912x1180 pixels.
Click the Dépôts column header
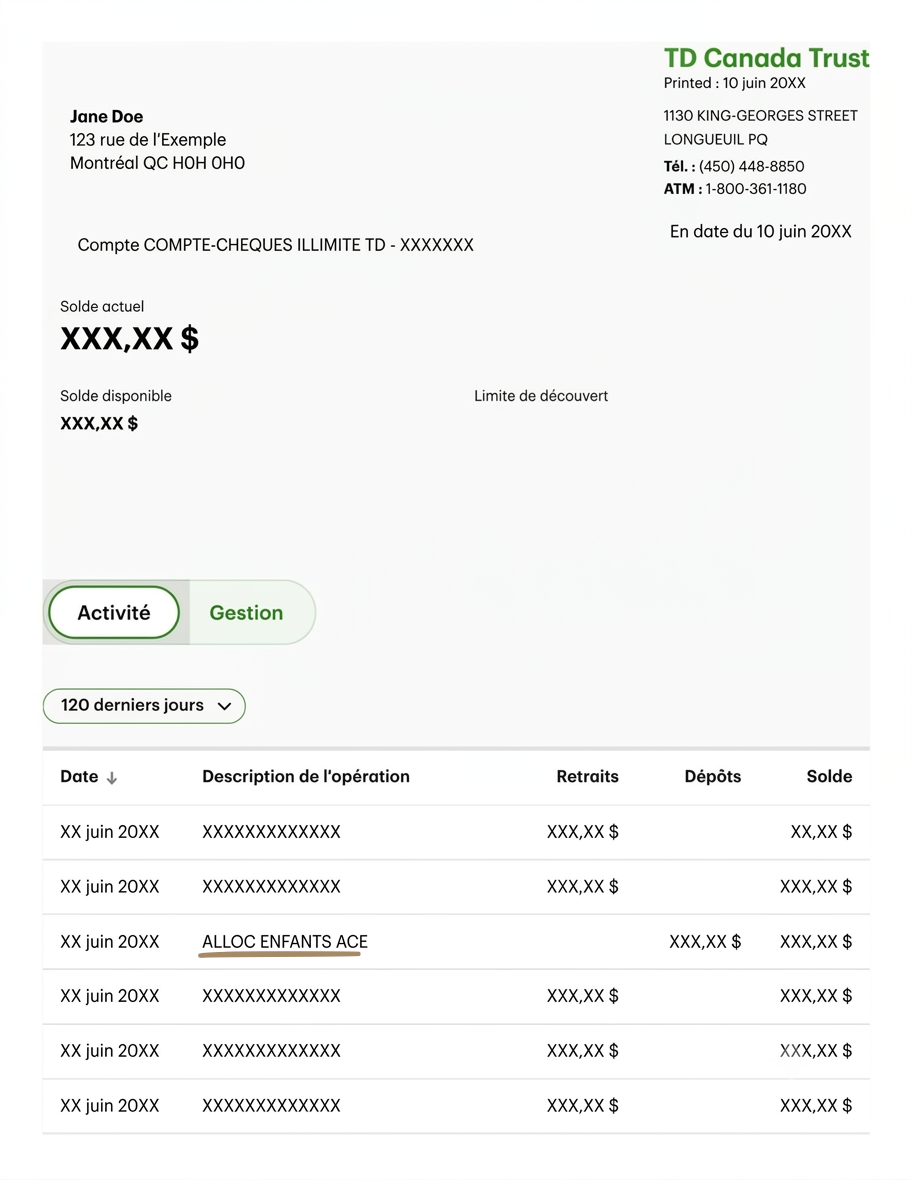(713, 777)
